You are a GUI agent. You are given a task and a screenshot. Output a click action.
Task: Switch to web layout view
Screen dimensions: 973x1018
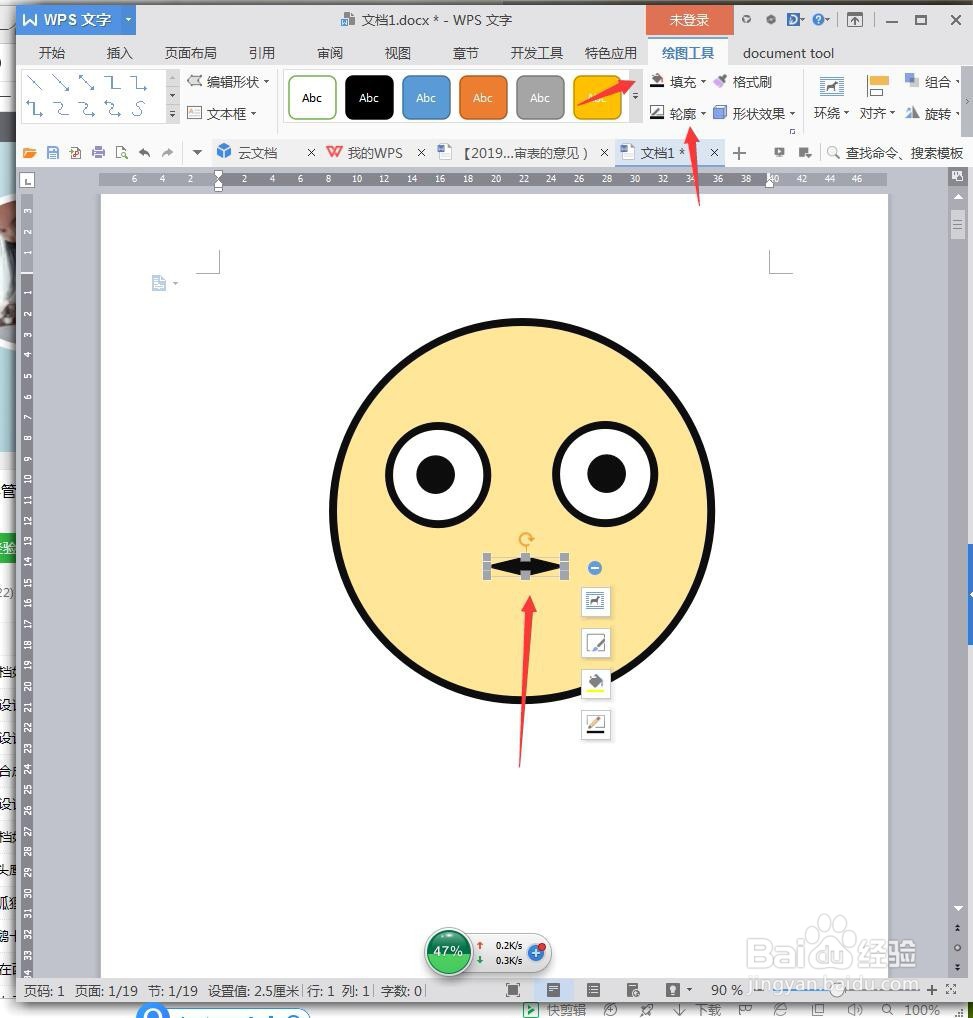[633, 989]
